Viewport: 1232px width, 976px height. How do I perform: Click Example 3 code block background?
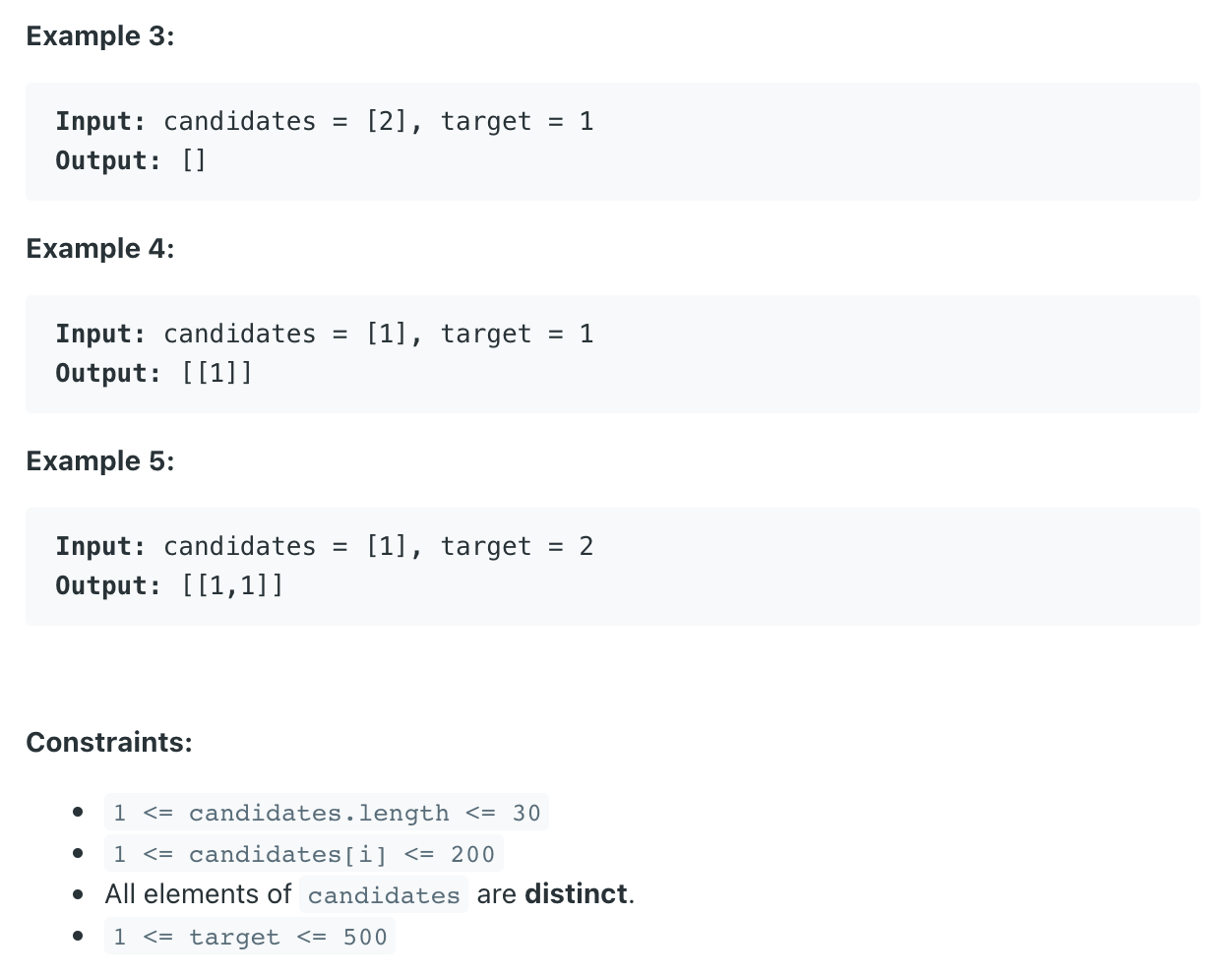click(613, 142)
